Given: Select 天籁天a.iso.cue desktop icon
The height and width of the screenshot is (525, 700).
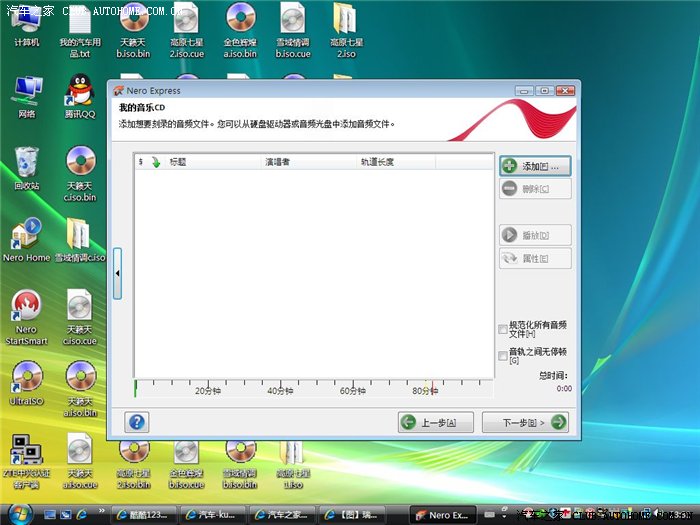Looking at the screenshot, I should coord(80,461).
